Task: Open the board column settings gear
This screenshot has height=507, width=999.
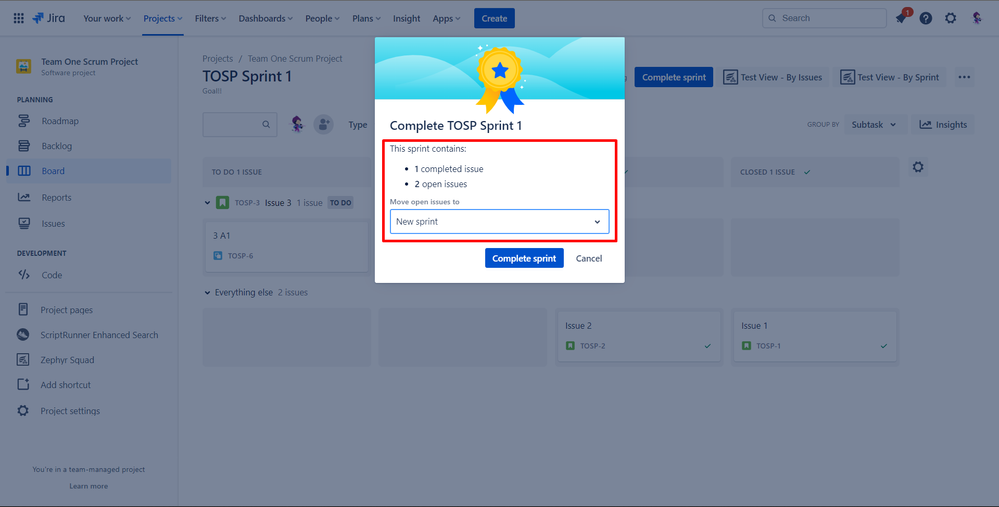Action: (917, 167)
